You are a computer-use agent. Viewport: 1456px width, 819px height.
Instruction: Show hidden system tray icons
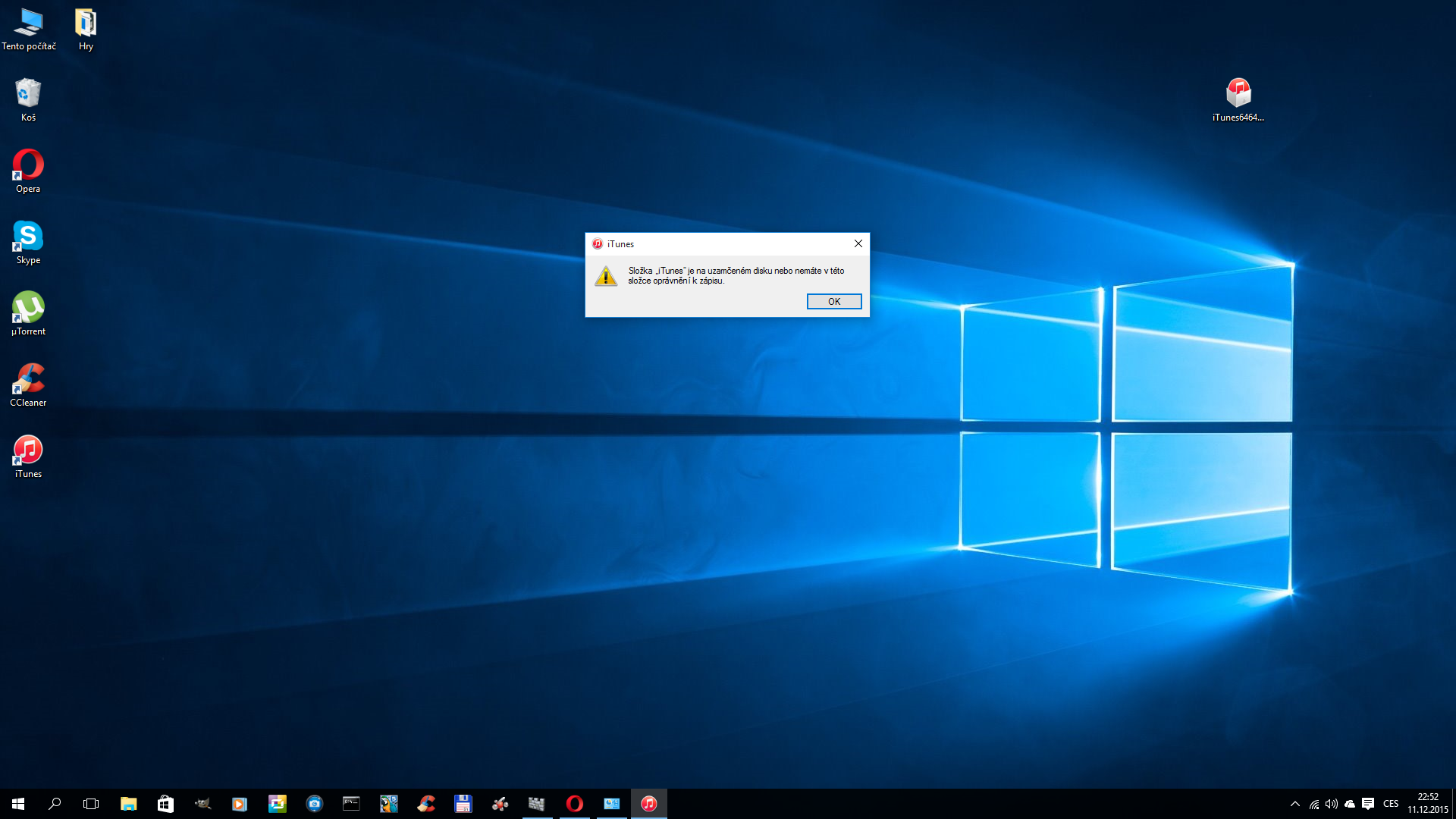pyautogui.click(x=1294, y=804)
